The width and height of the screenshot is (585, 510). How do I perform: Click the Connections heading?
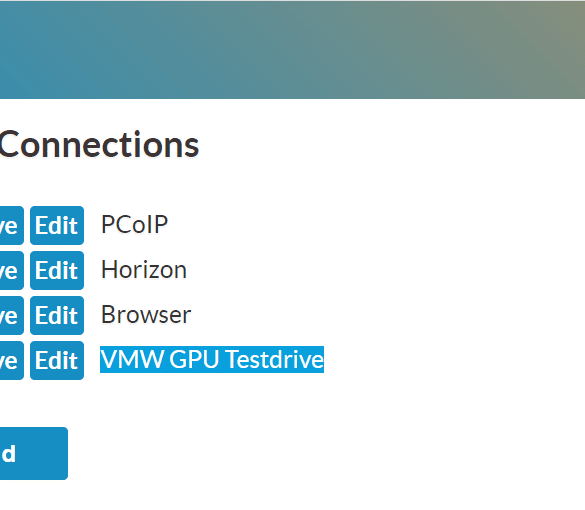[x=99, y=145]
